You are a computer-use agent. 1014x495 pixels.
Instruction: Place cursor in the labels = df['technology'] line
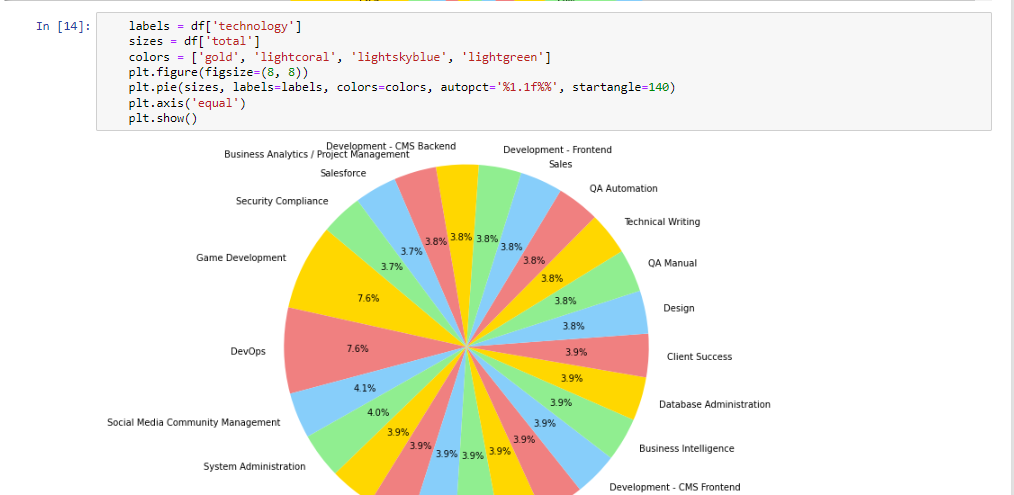[215, 27]
